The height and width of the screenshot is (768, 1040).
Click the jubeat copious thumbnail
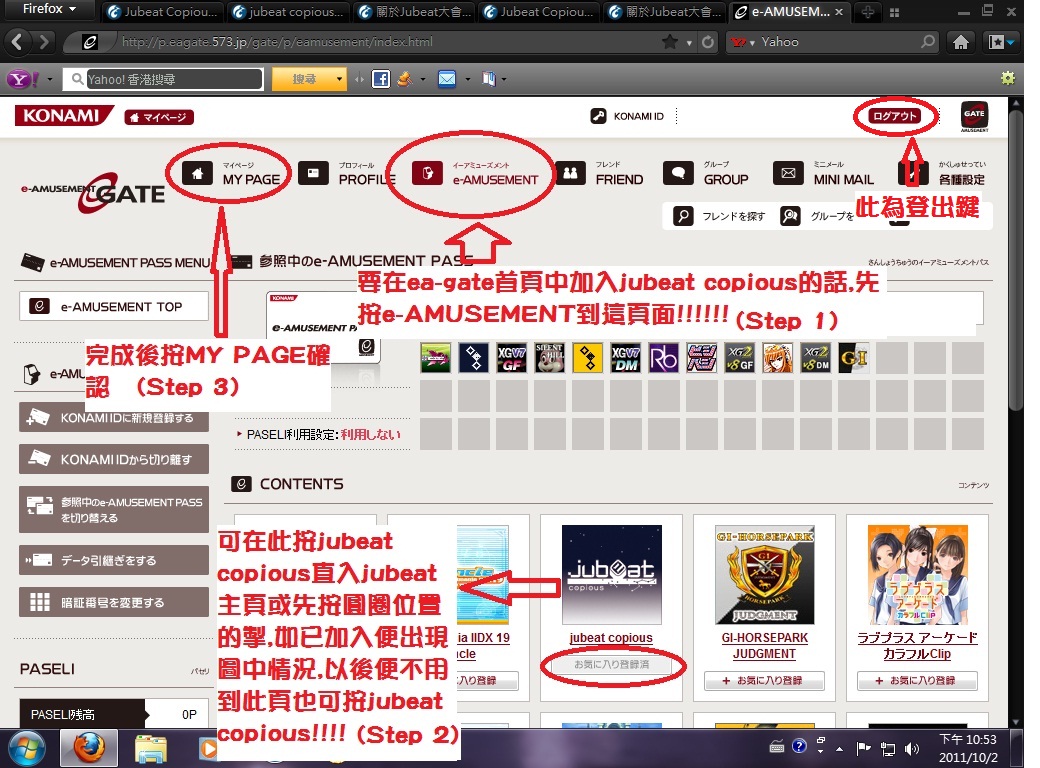612,574
